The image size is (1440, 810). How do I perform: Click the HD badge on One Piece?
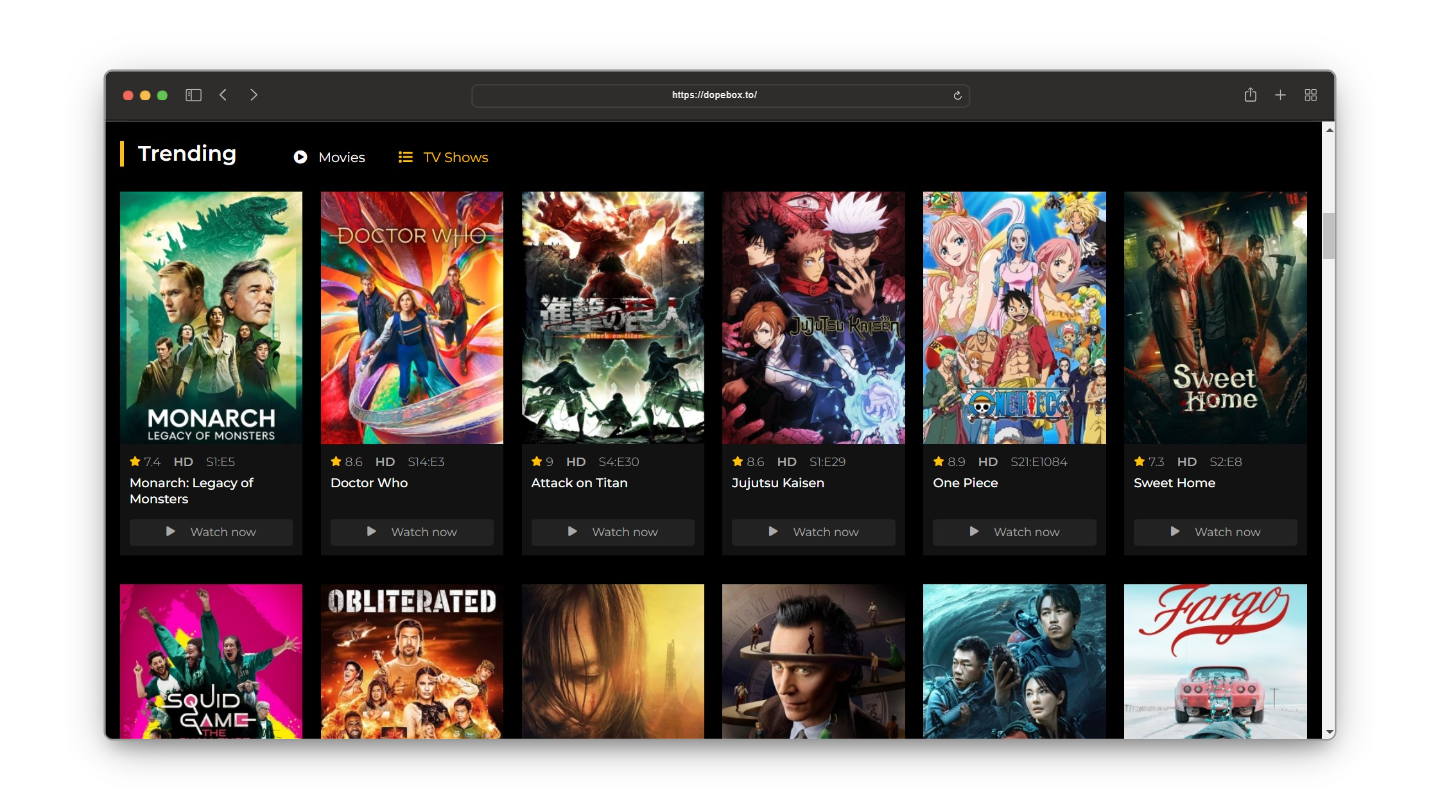click(988, 462)
